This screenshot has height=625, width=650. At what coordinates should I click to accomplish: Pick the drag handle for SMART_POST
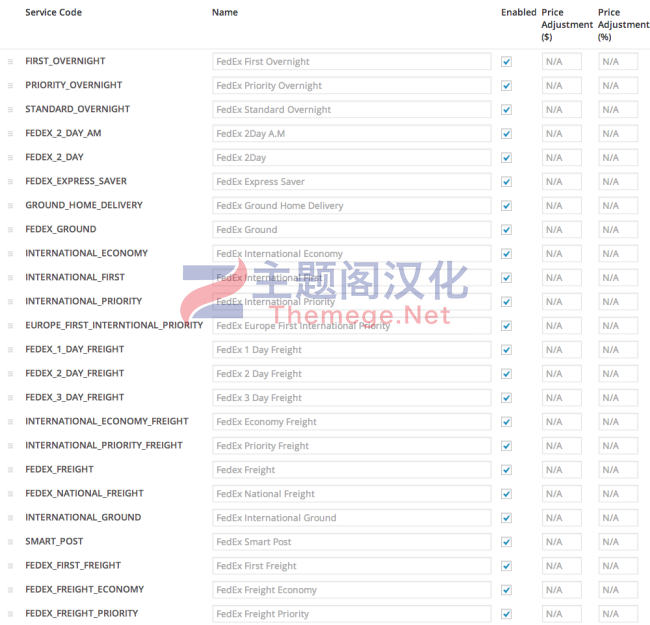point(10,543)
